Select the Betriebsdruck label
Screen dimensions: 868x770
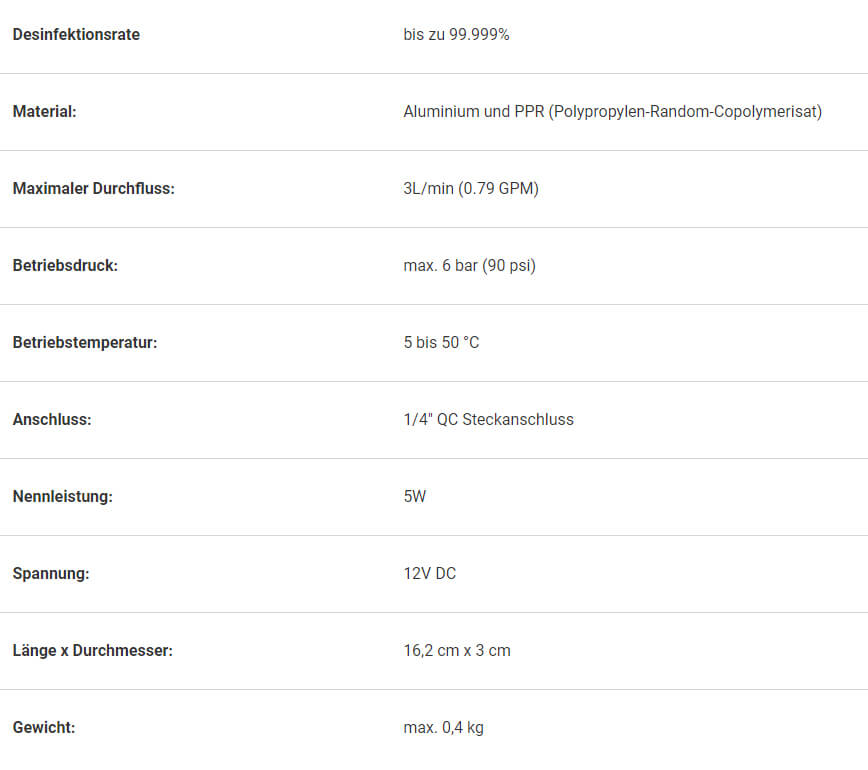(65, 265)
